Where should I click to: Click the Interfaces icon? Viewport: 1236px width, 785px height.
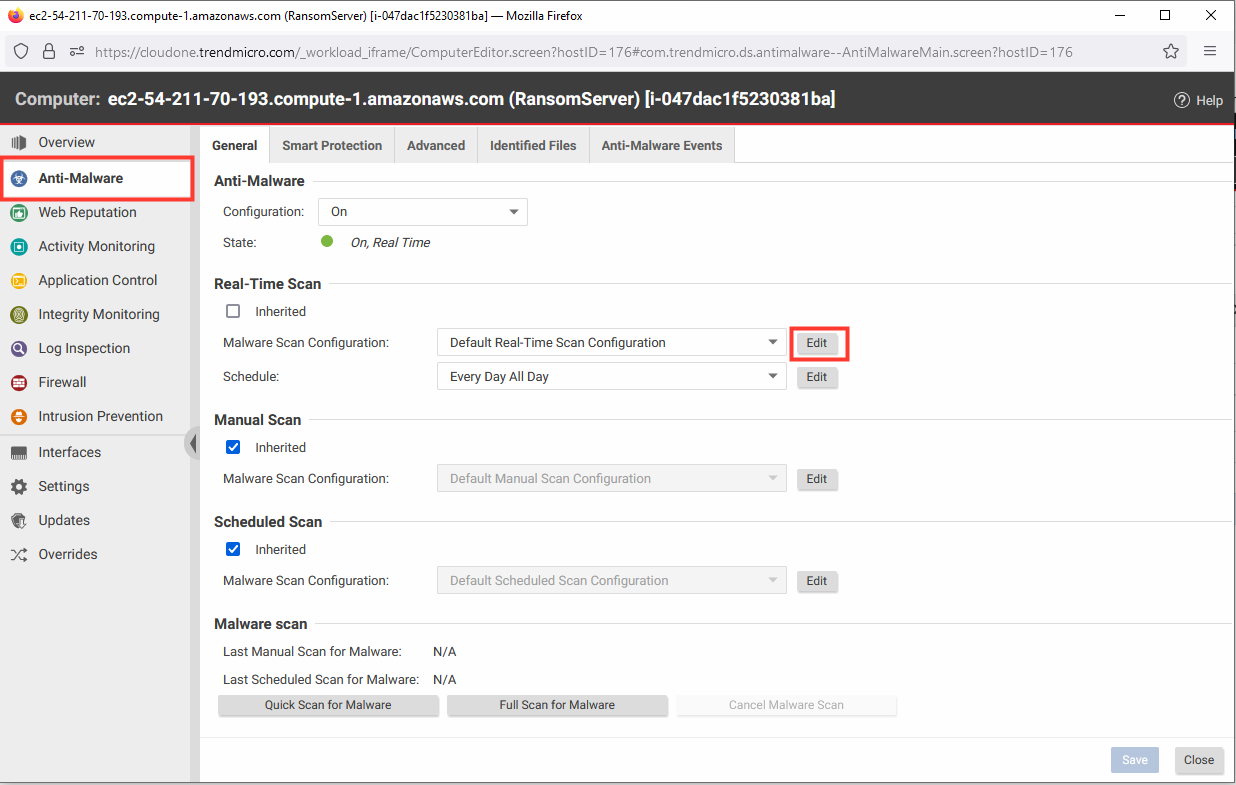19,453
